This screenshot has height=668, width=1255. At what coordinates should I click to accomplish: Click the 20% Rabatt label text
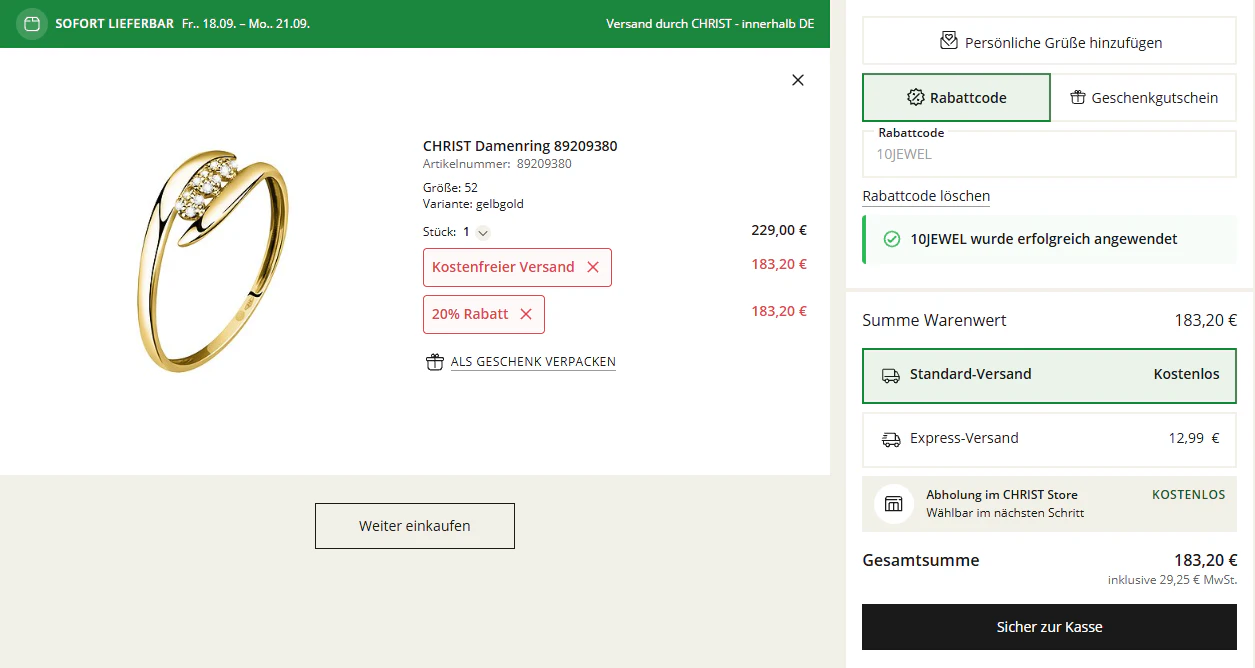click(470, 314)
